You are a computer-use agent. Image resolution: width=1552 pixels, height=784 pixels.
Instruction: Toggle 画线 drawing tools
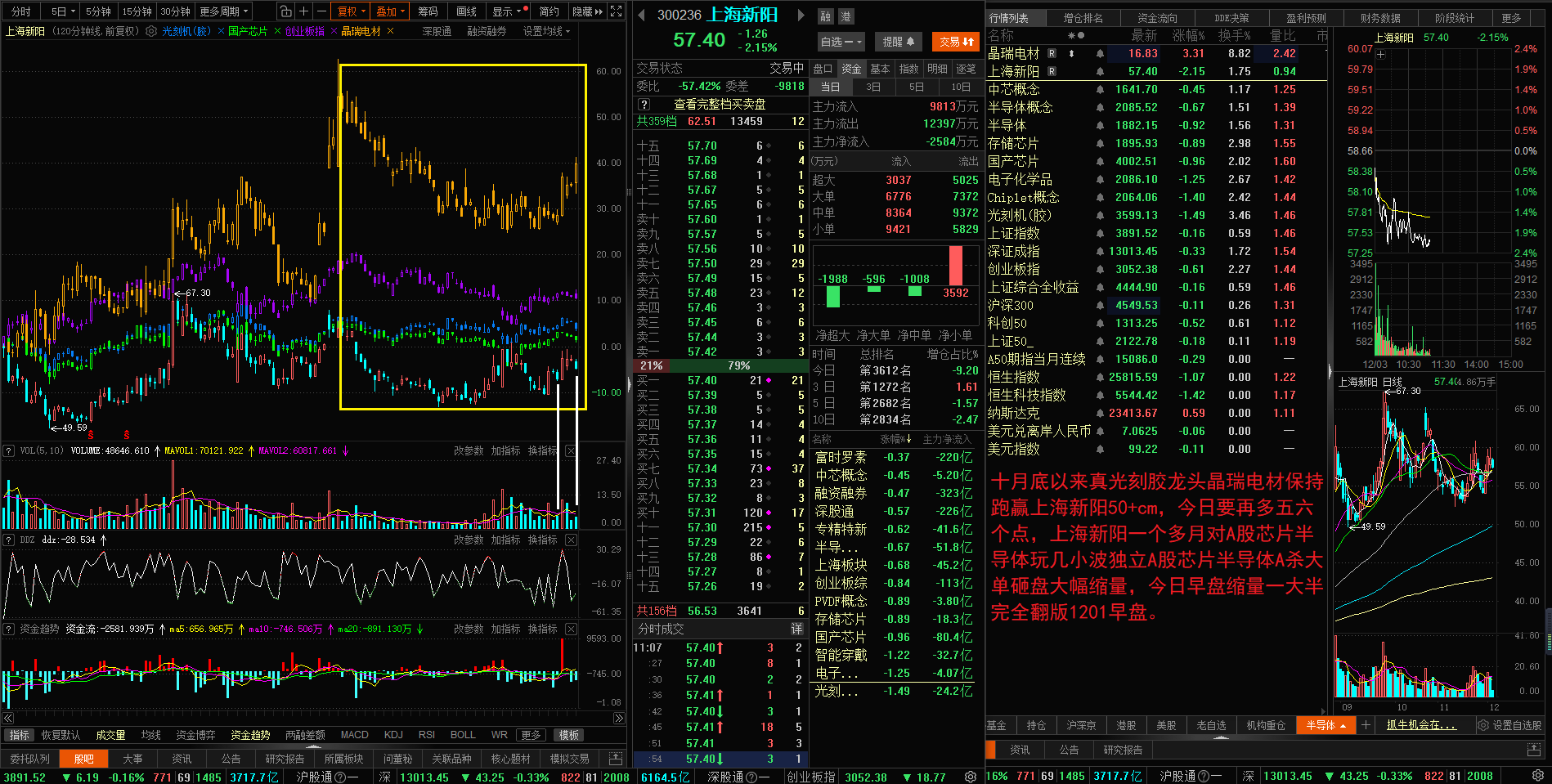pos(467,11)
